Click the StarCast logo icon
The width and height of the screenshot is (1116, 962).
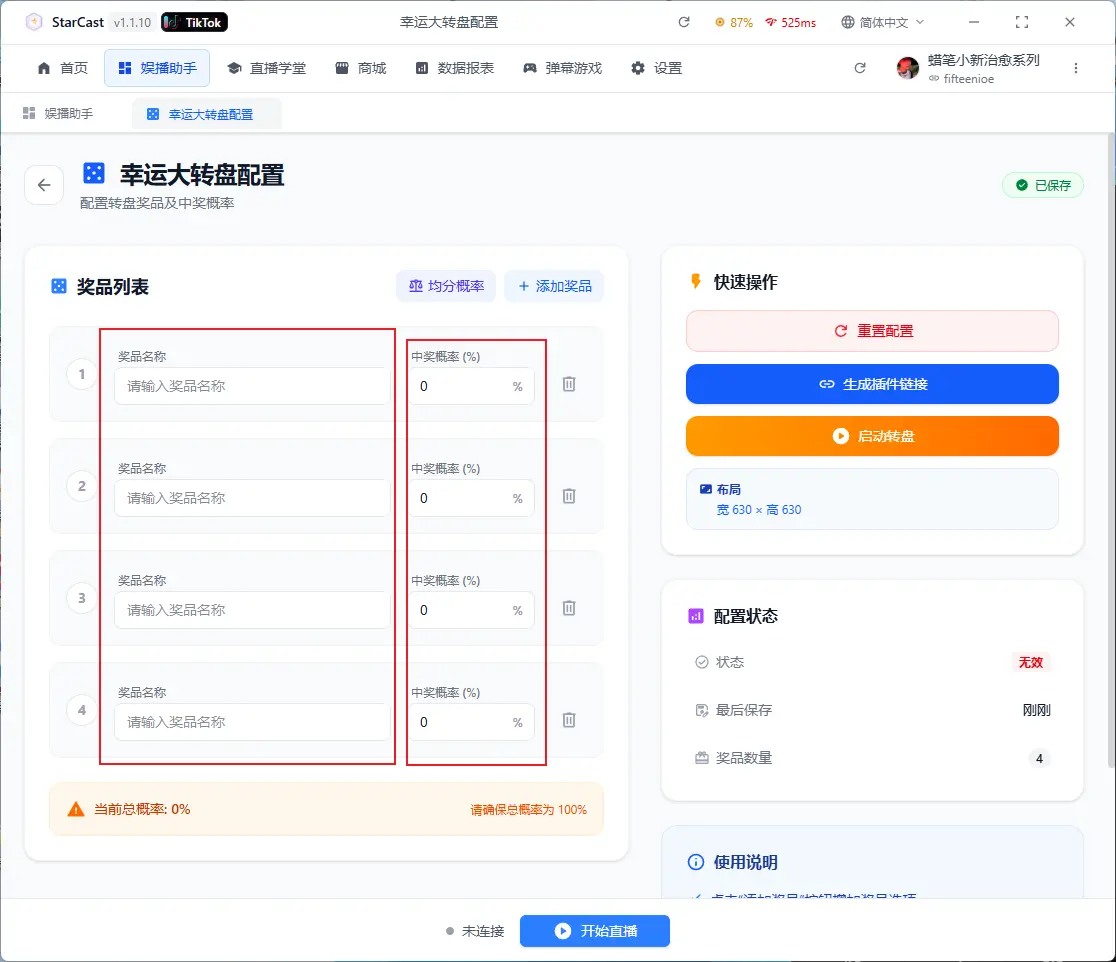pos(34,22)
